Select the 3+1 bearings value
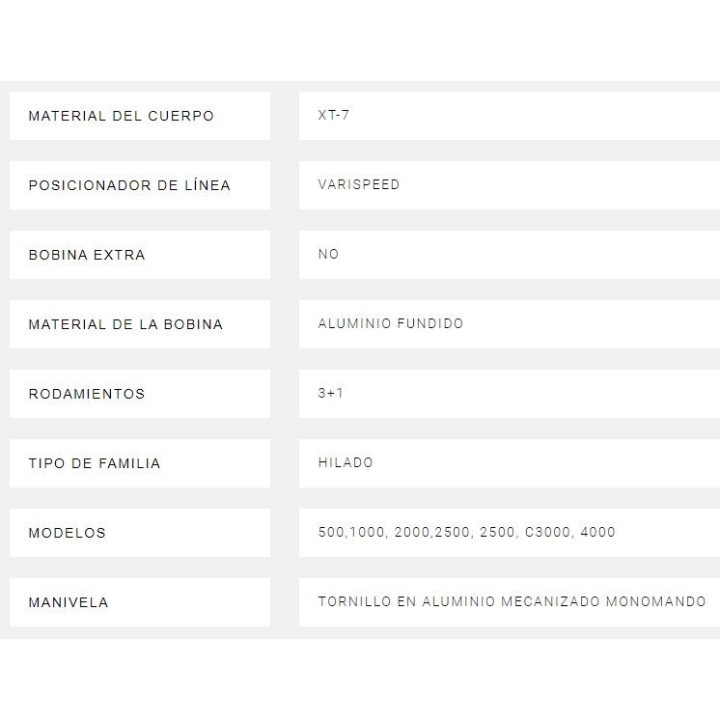The height and width of the screenshot is (720, 720). click(330, 393)
